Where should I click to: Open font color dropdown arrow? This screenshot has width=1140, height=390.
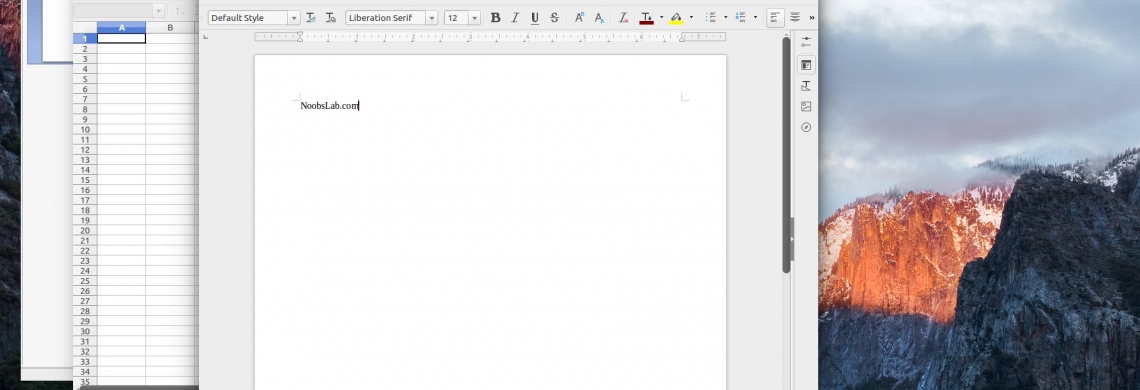661,17
